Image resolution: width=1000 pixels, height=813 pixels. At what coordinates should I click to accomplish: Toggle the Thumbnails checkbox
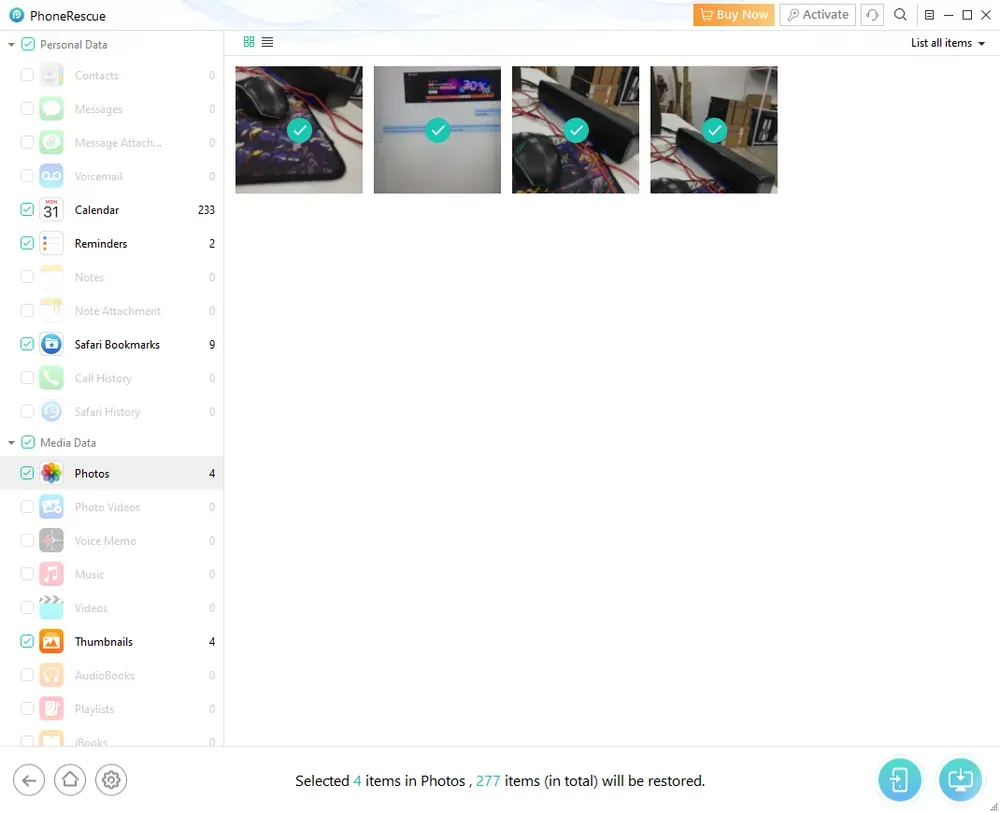click(27, 642)
